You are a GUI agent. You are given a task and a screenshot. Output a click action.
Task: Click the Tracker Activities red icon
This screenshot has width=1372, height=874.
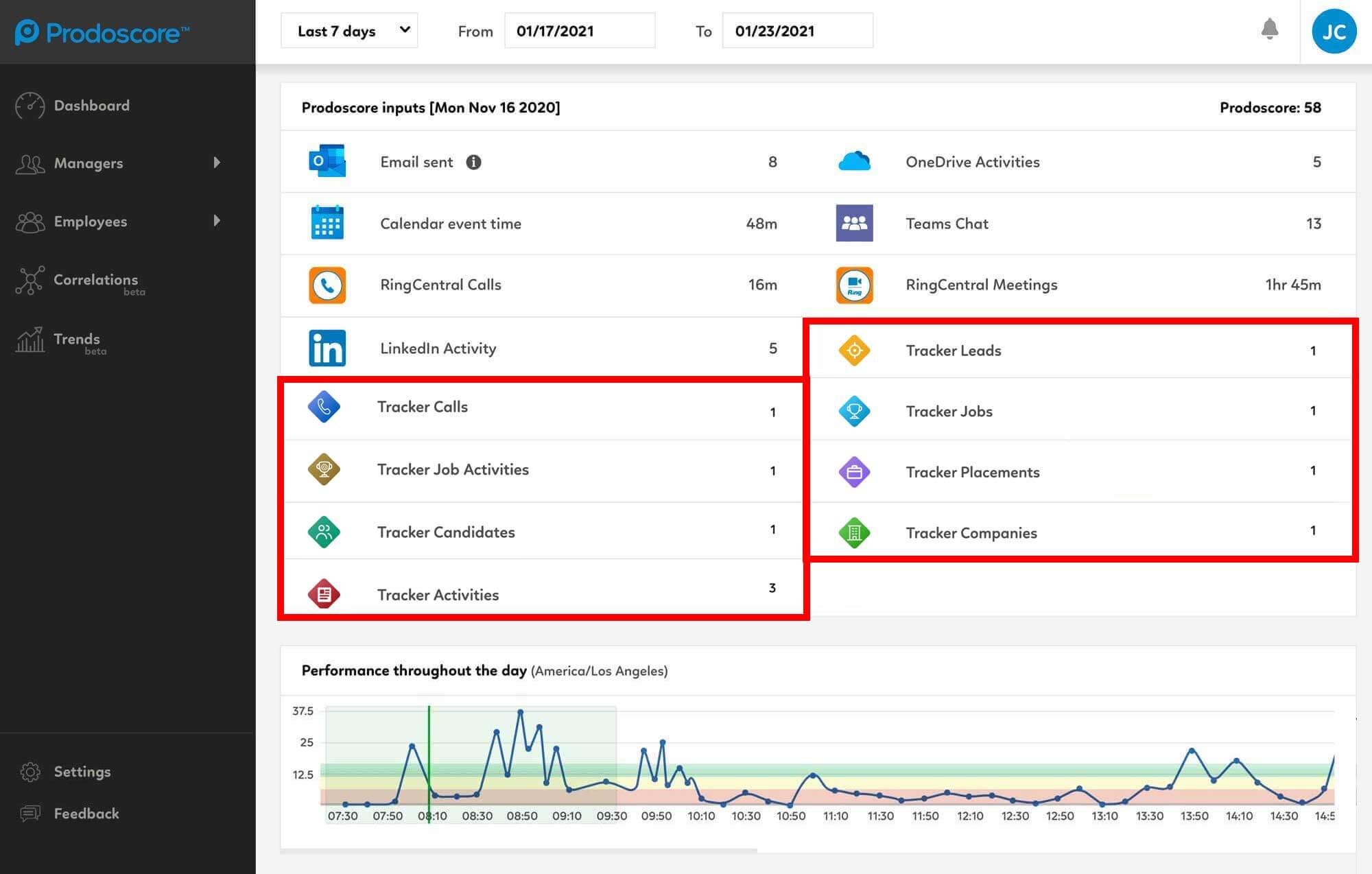point(324,594)
